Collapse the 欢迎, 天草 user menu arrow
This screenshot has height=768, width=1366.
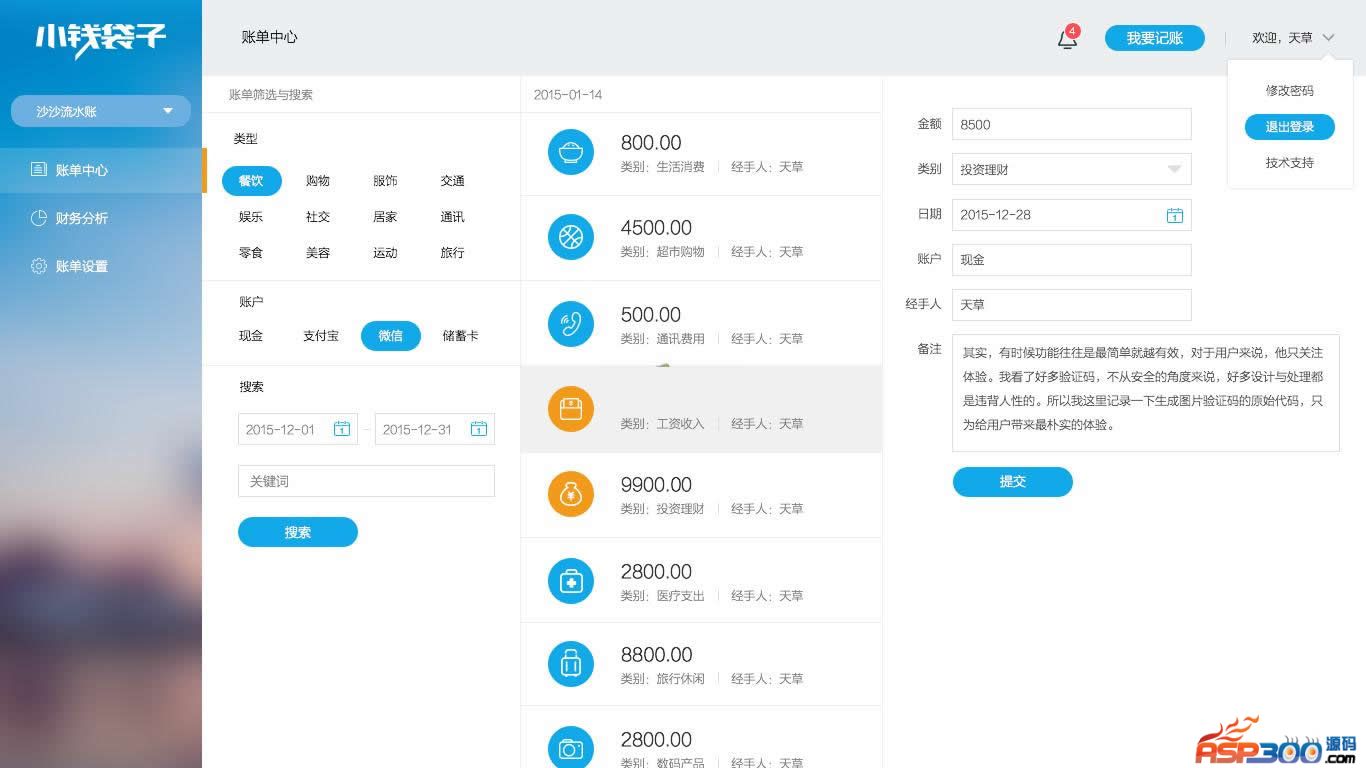point(1328,38)
